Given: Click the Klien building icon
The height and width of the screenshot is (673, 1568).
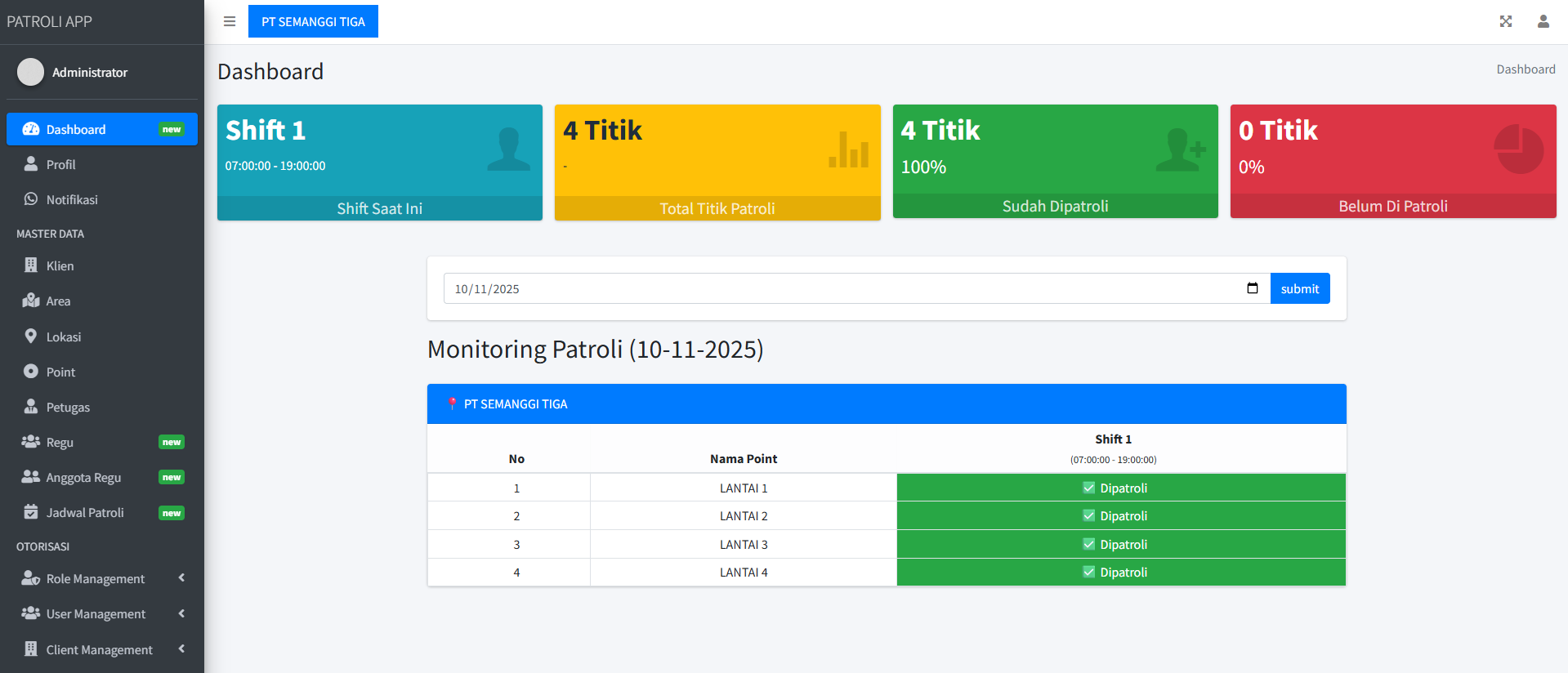Looking at the screenshot, I should point(31,265).
